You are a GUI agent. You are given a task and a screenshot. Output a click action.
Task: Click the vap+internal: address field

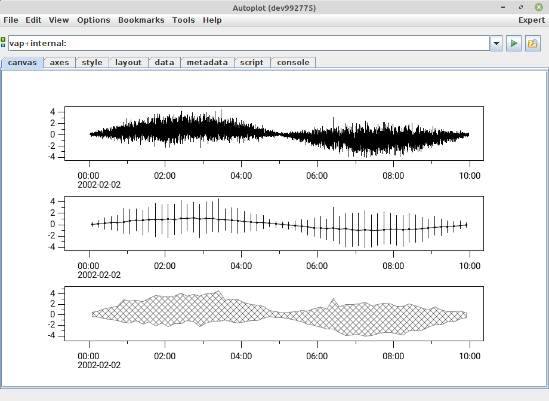pos(249,43)
